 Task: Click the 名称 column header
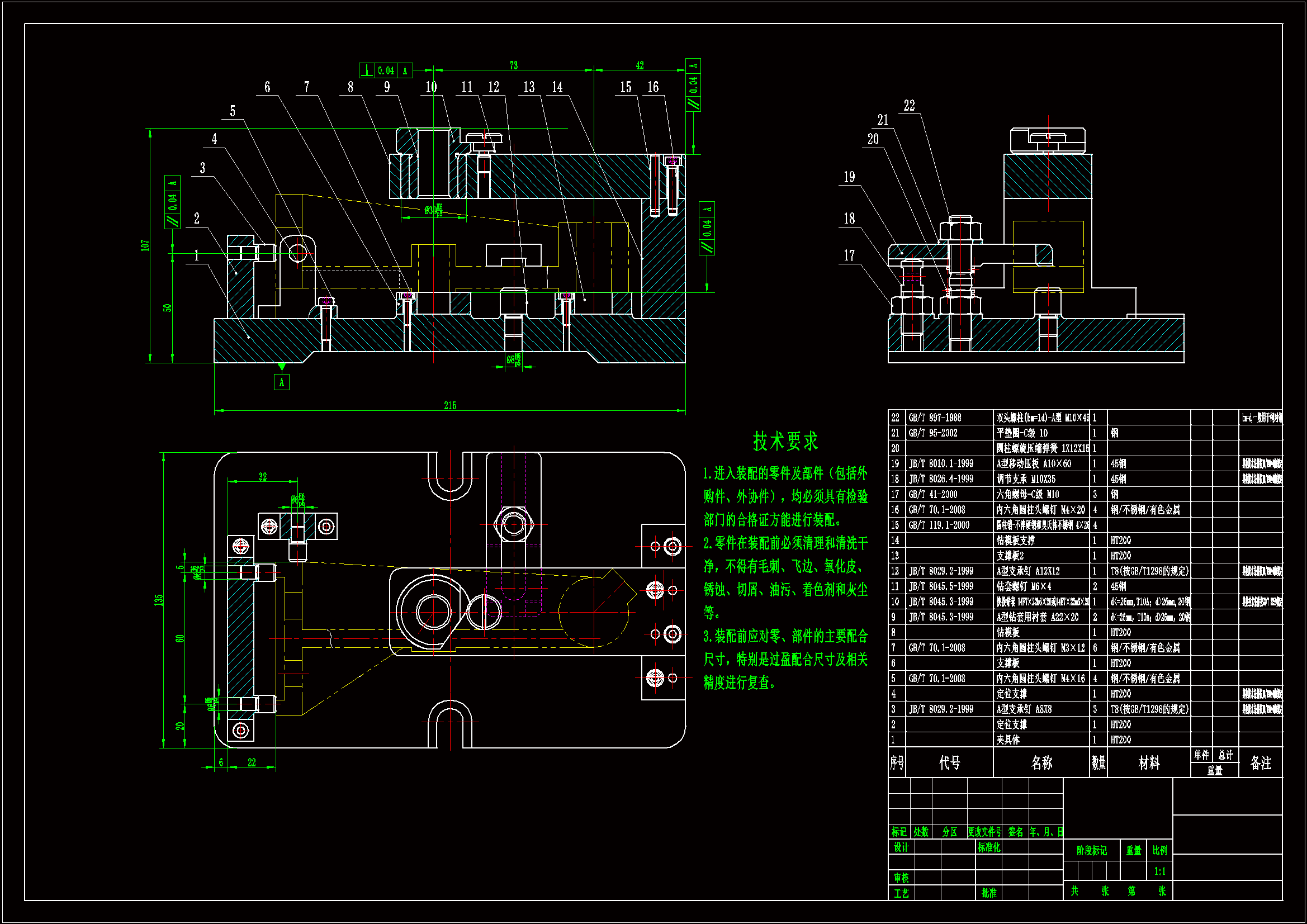click(x=1041, y=763)
